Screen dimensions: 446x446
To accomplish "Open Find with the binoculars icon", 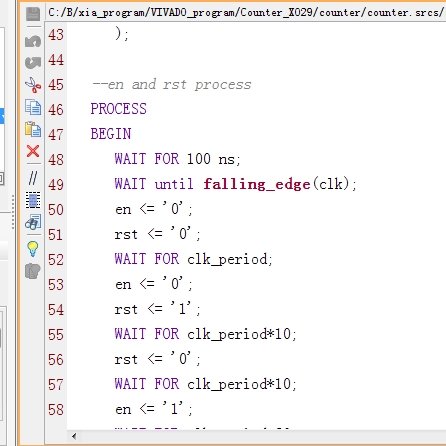I will pos(33,222).
